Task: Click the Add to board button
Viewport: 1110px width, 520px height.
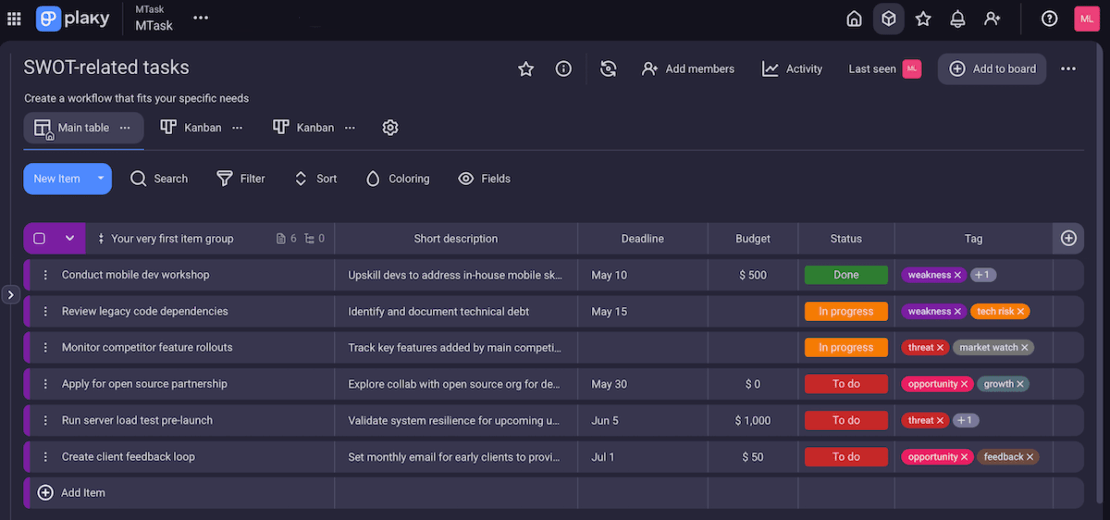Action: pos(992,69)
